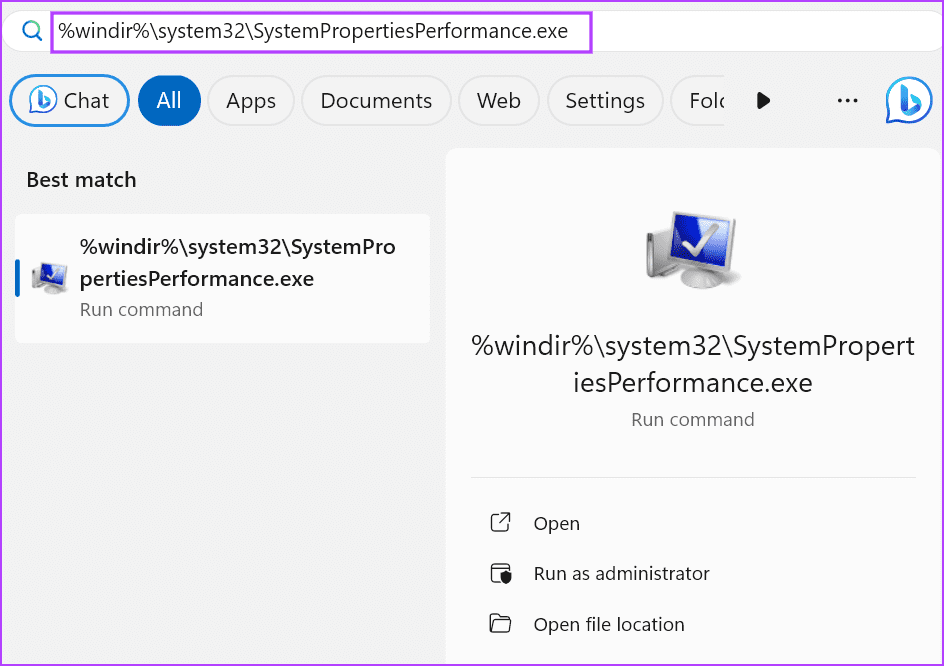Viewport: 944px width, 666px height.
Task: Click the Best match result computer icon
Action: pos(49,277)
